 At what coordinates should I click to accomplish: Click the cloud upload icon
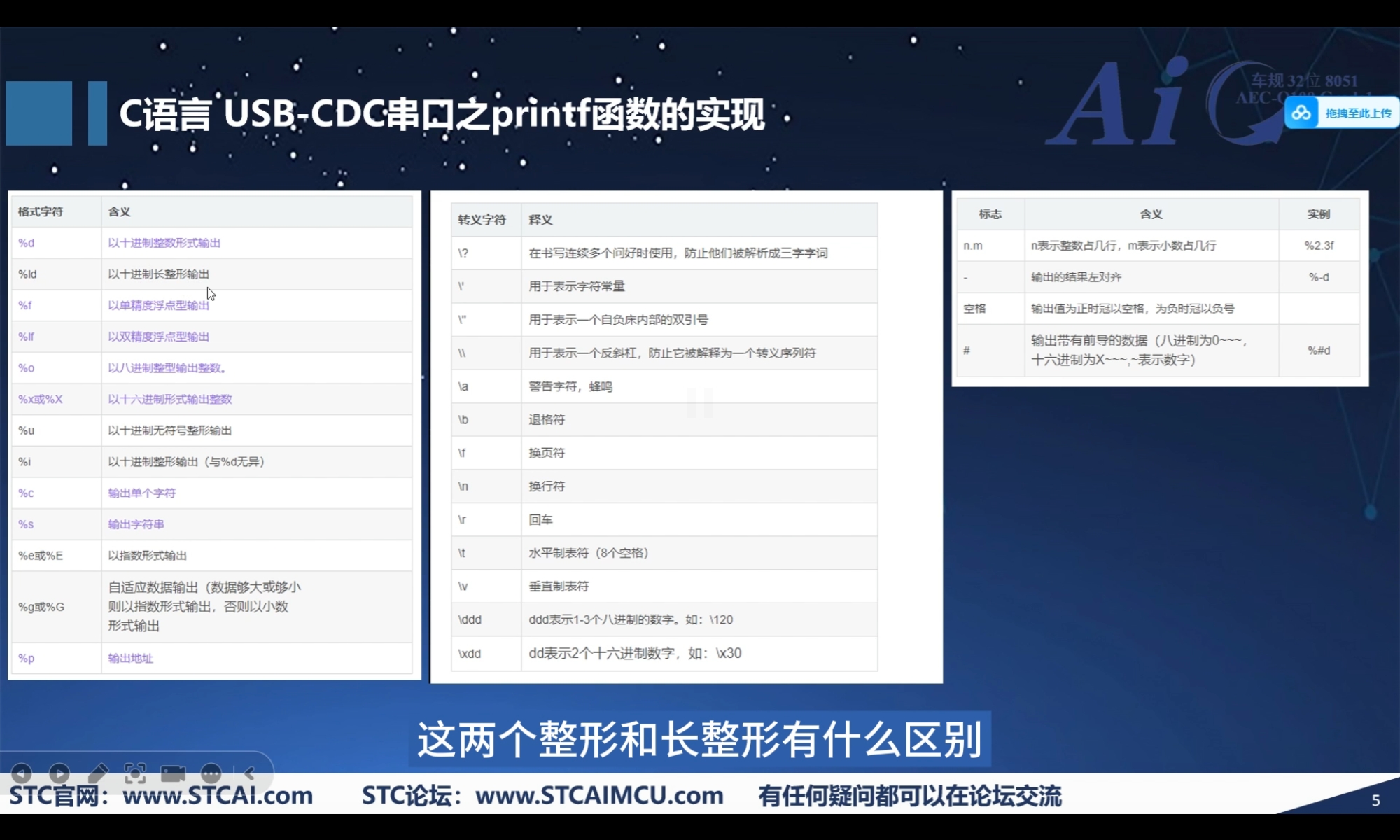click(1301, 113)
